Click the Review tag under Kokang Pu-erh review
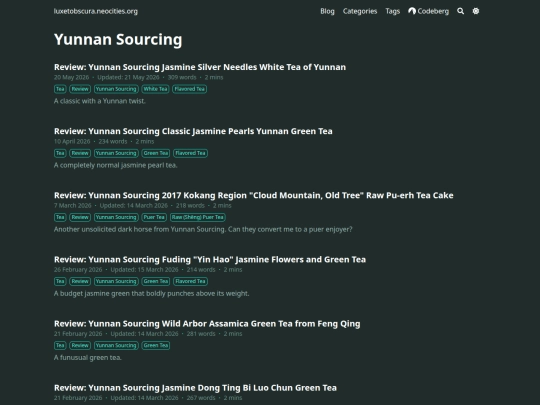Image resolution: width=540 pixels, height=405 pixels. coord(80,217)
